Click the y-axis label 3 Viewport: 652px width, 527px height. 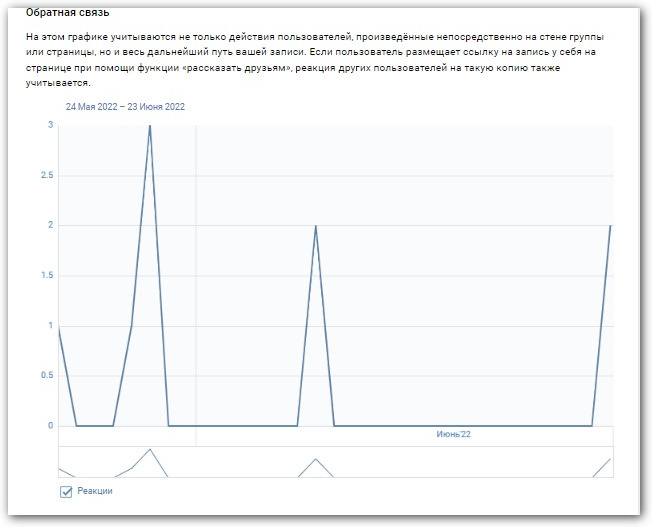click(49, 125)
